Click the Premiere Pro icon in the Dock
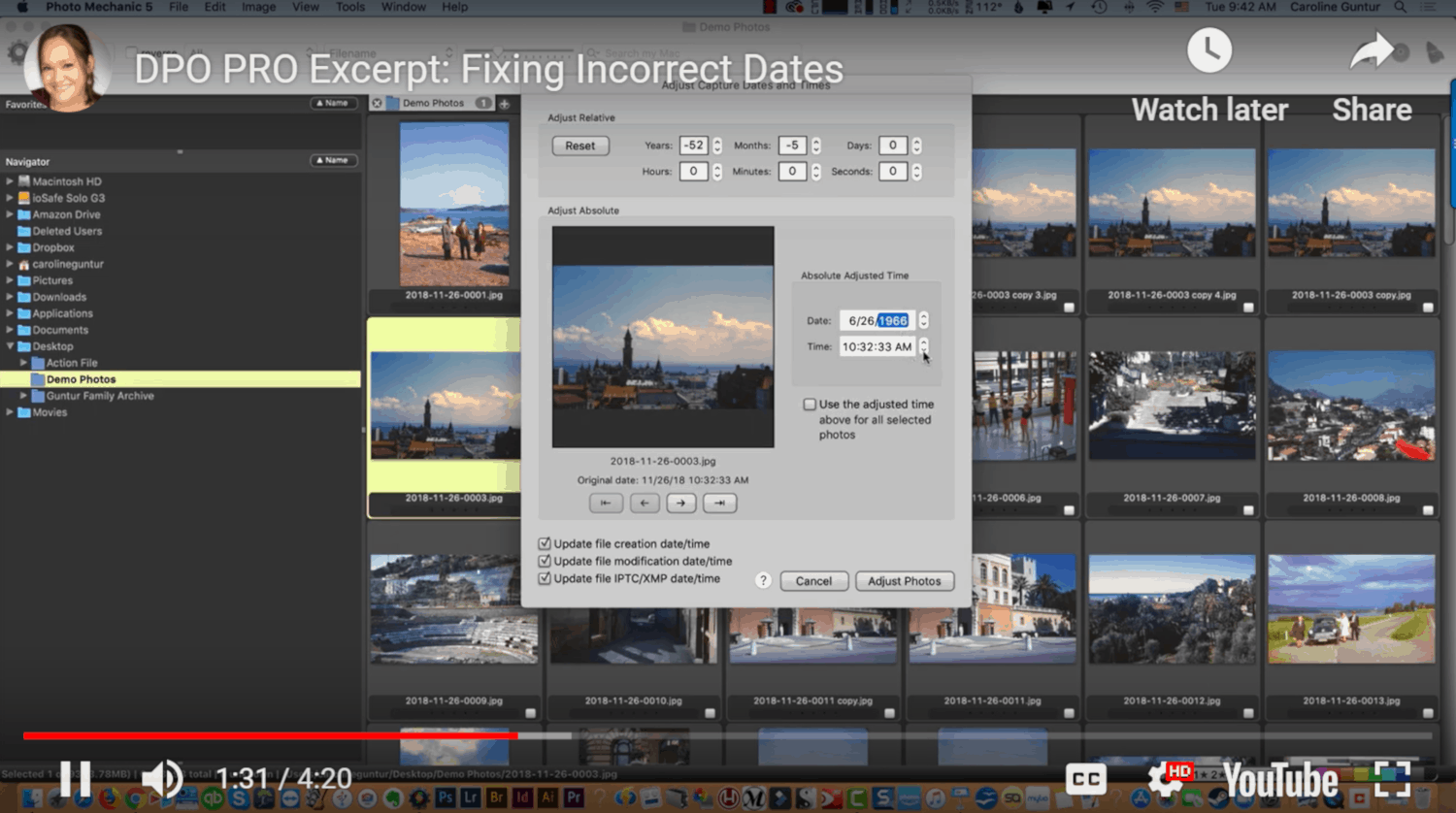 pyautogui.click(x=574, y=798)
